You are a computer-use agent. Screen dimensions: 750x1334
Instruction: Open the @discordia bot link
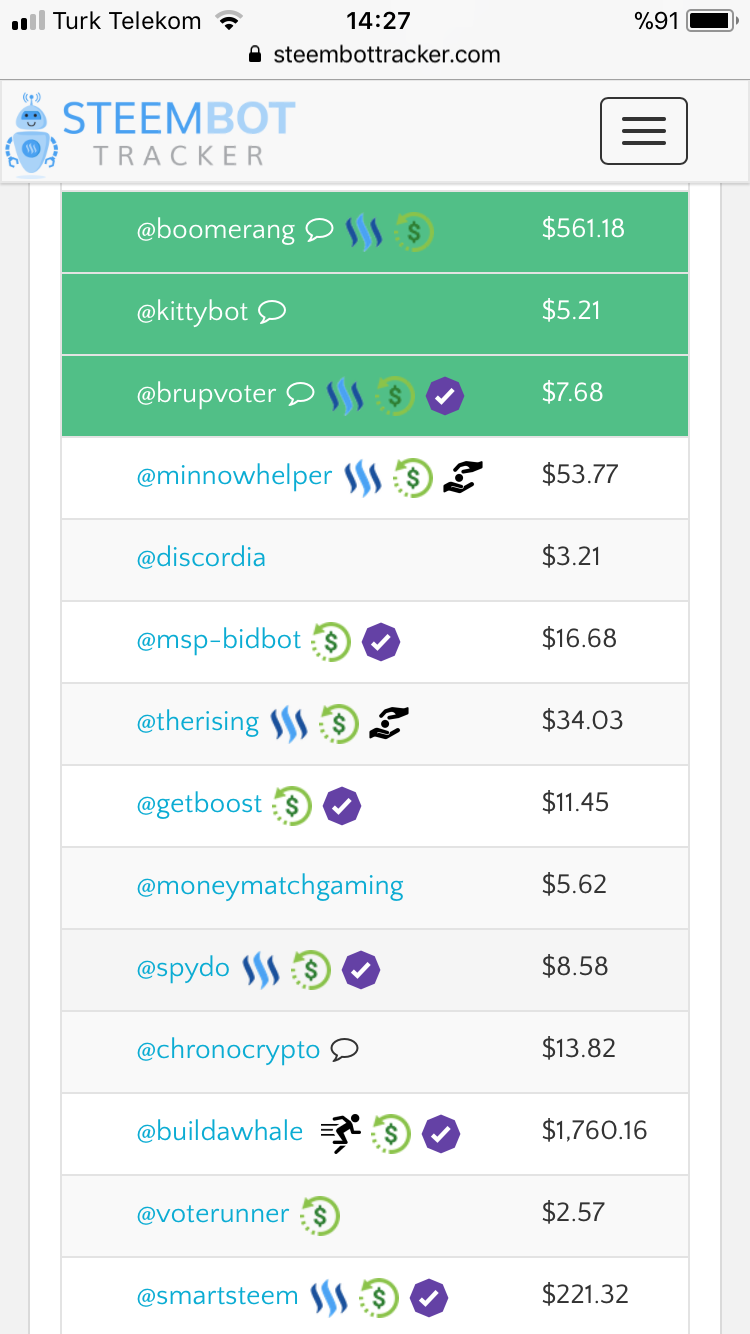point(201,557)
